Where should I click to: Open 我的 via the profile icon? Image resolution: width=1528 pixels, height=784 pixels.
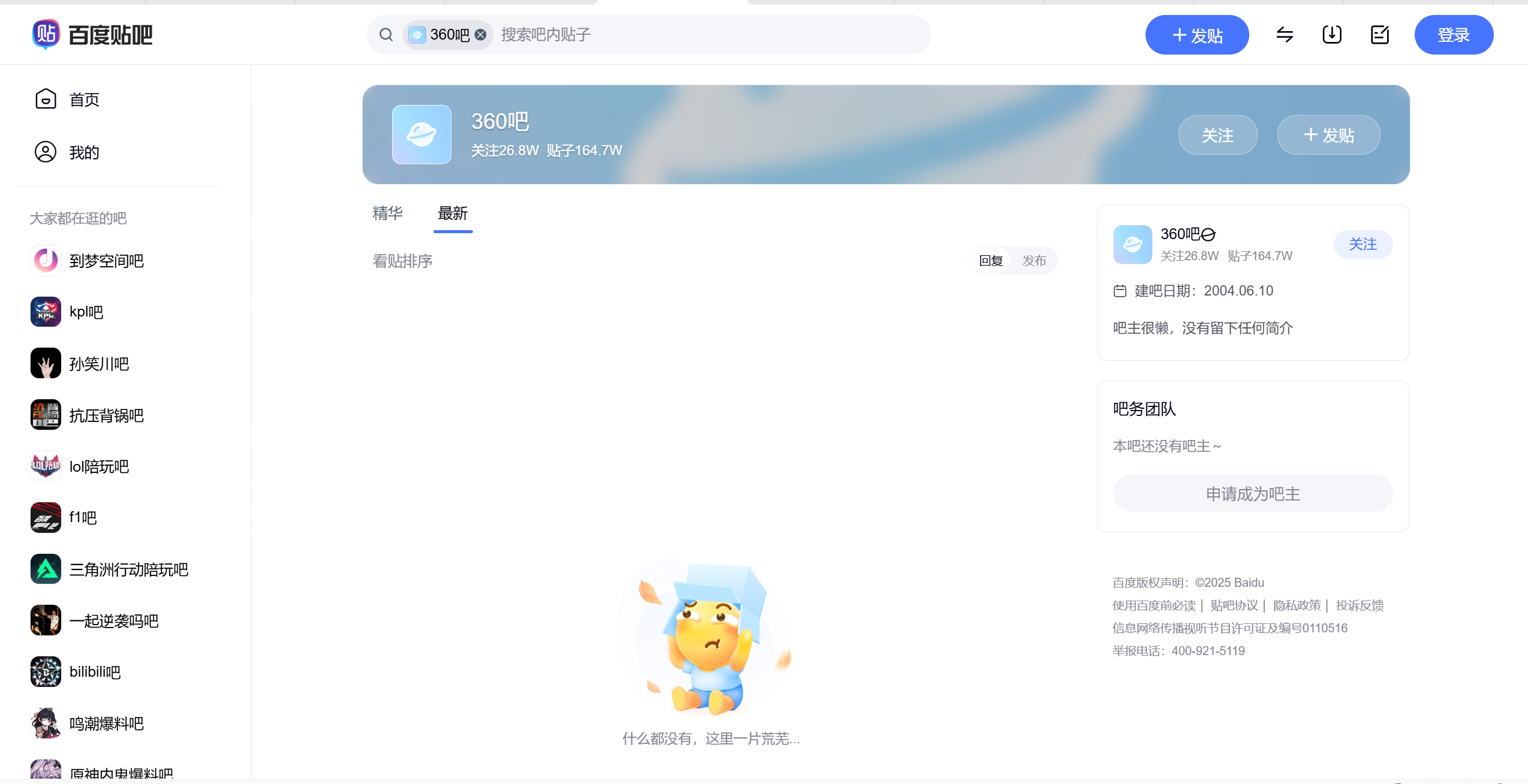(46, 152)
